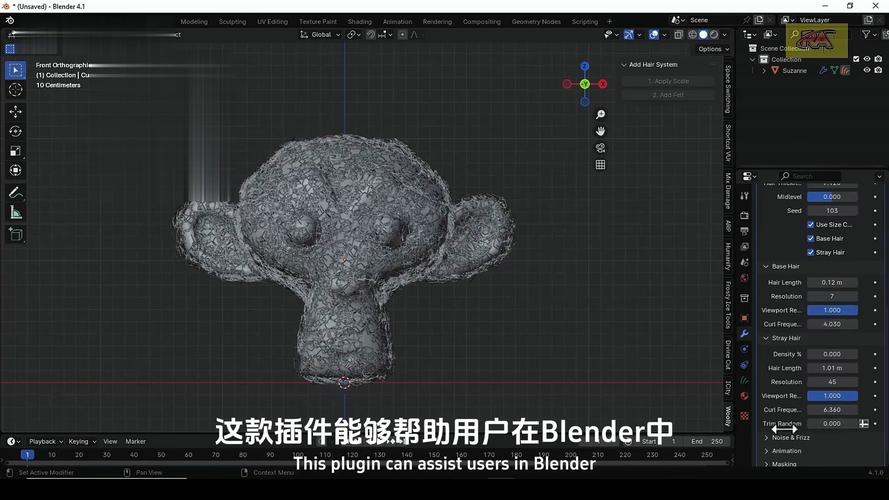Image resolution: width=889 pixels, height=500 pixels.
Task: Open the World properties tab icon
Action: 744,278
